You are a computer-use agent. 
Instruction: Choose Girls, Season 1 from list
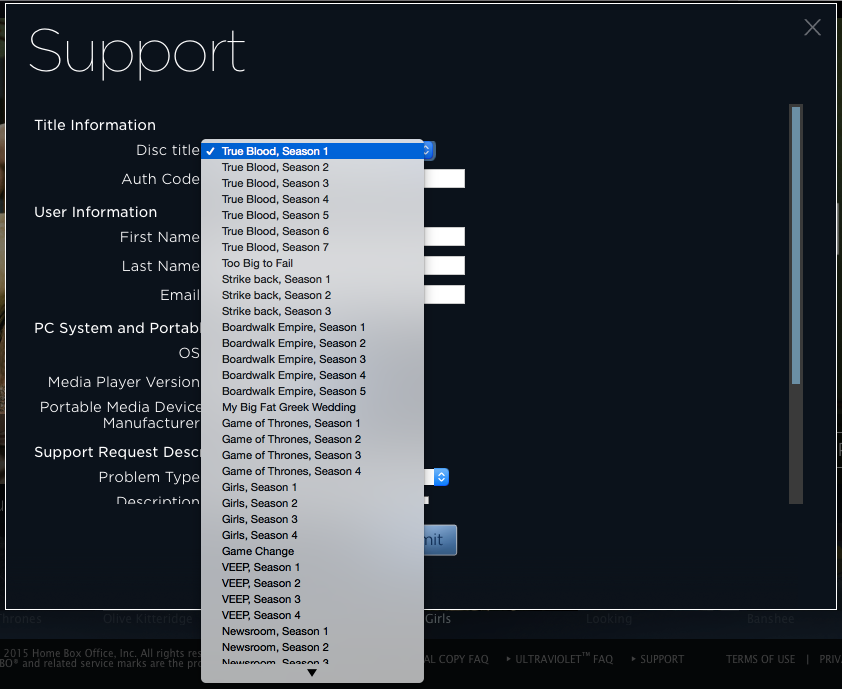(x=313, y=487)
